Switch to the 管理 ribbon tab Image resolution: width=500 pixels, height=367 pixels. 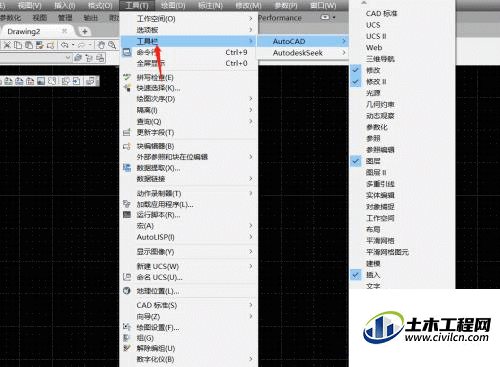click(x=65, y=18)
